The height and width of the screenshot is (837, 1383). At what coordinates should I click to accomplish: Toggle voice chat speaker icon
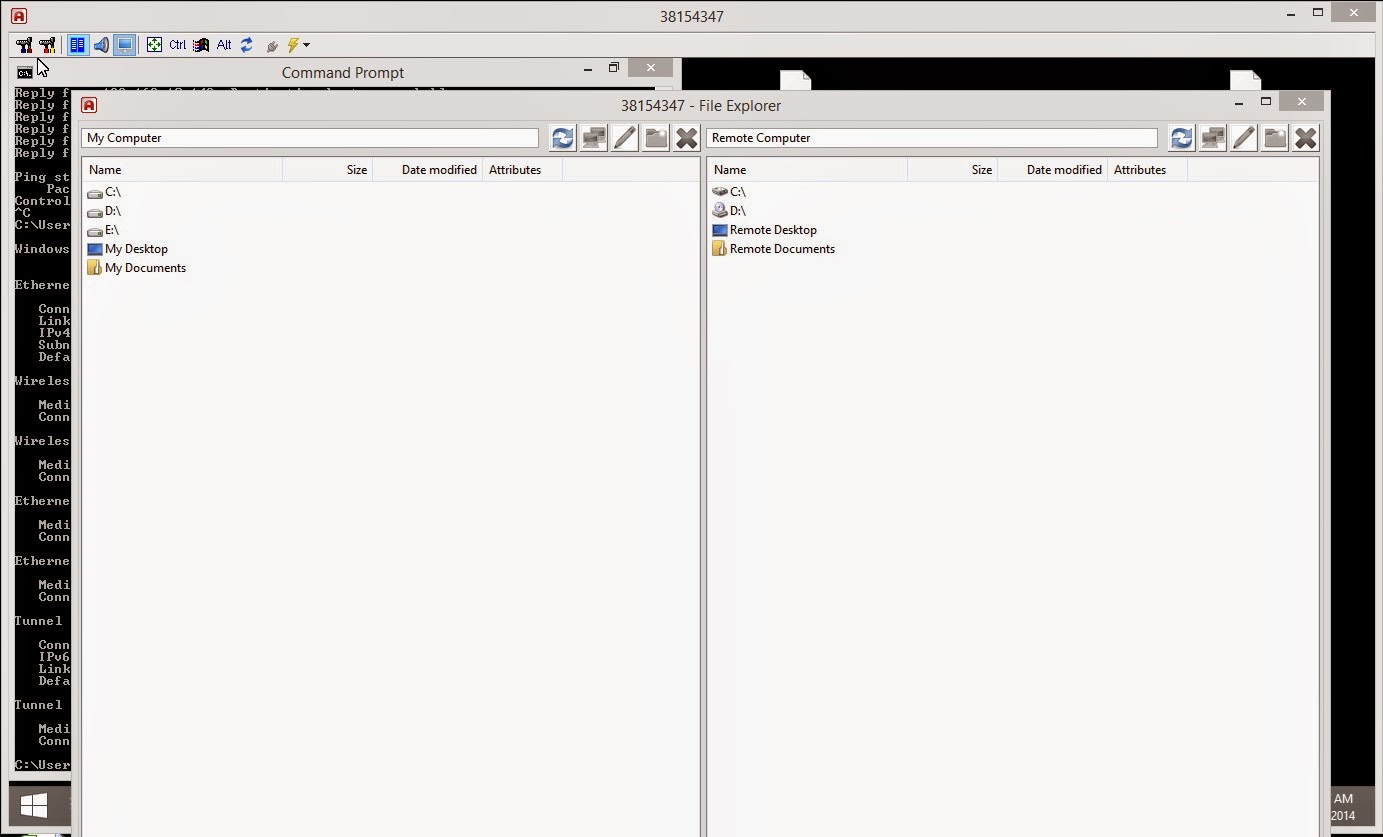[101, 45]
